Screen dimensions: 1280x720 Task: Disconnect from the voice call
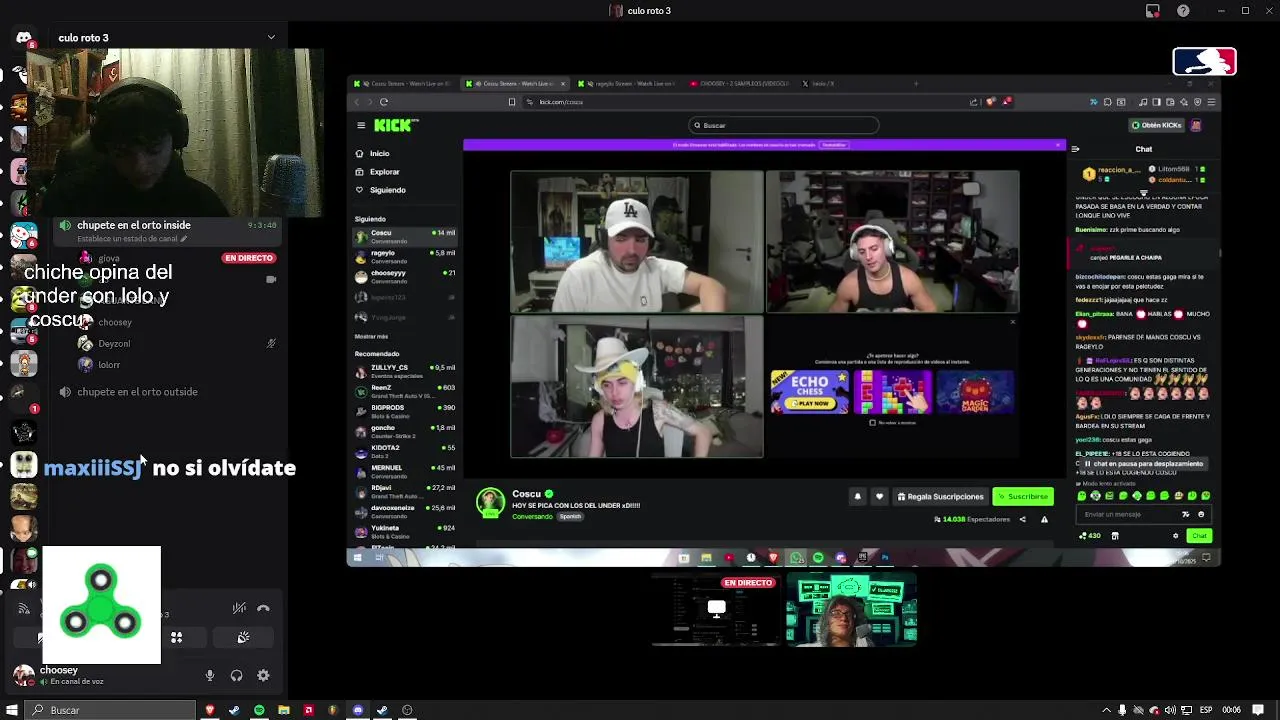coord(263,608)
